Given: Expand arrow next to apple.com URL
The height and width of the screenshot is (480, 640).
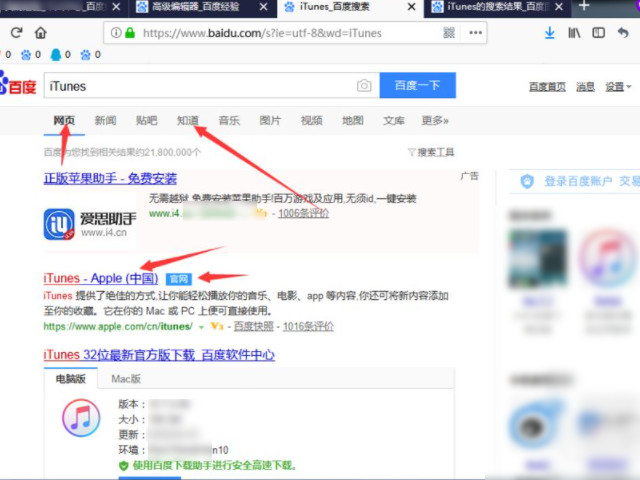Looking at the screenshot, I should [201, 327].
